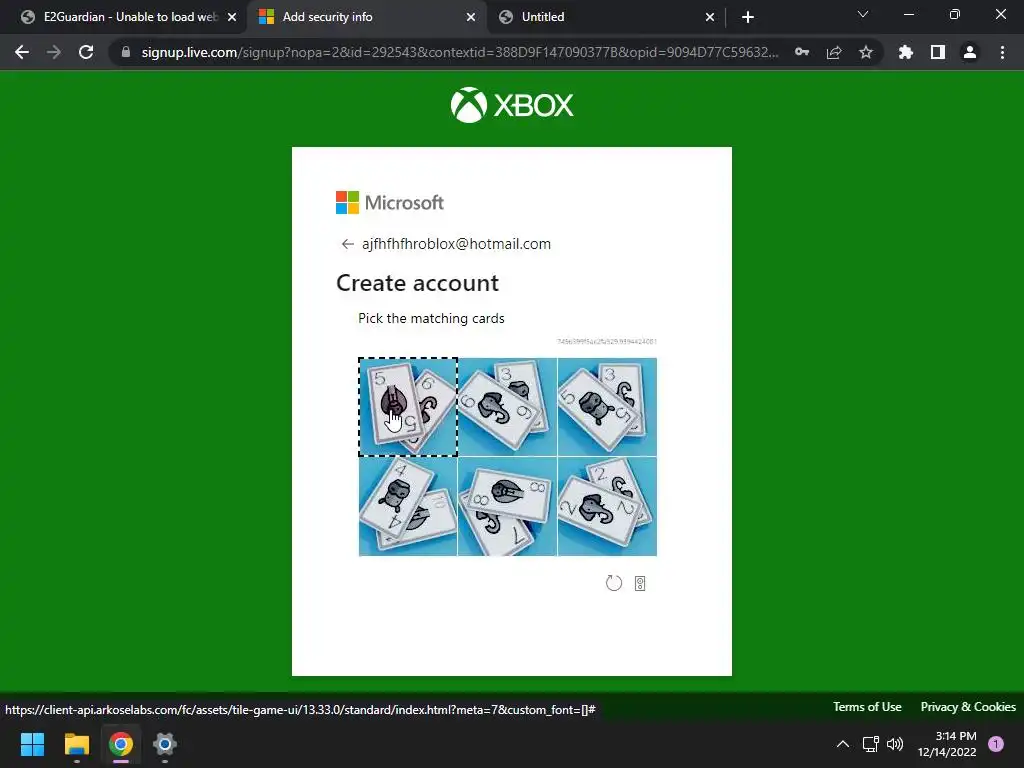Open the Settings gear on the taskbar

tap(165, 744)
